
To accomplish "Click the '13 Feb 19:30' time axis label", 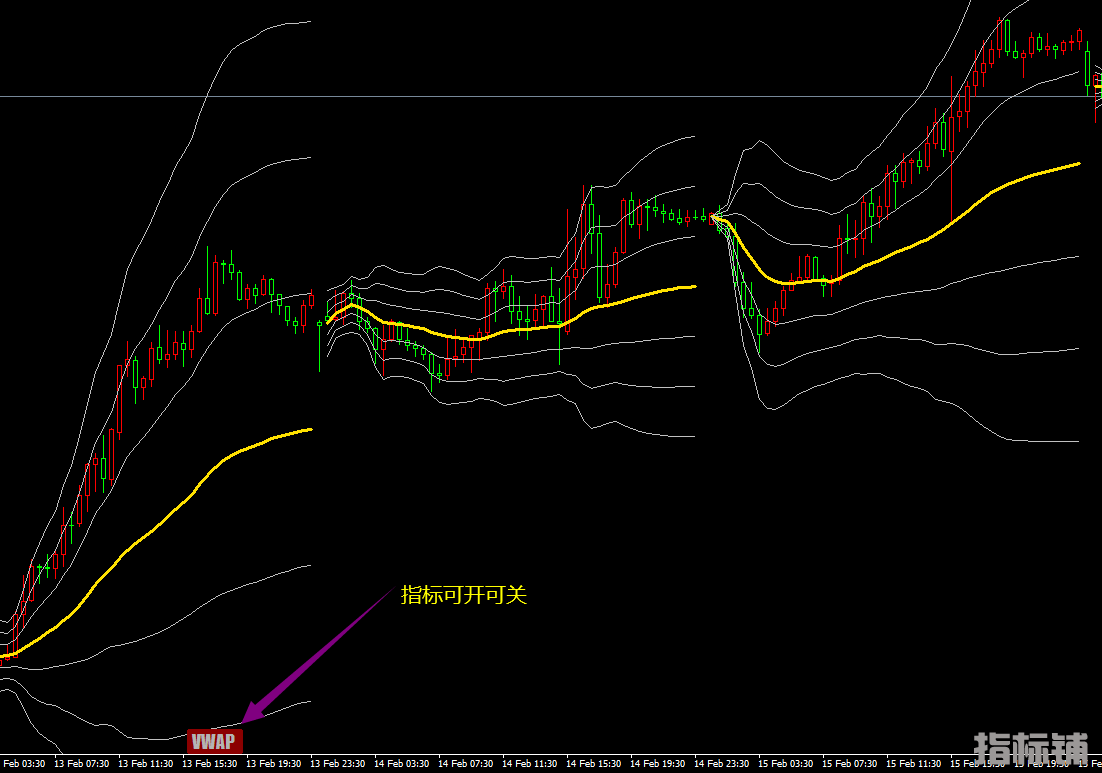I will tap(273, 764).
